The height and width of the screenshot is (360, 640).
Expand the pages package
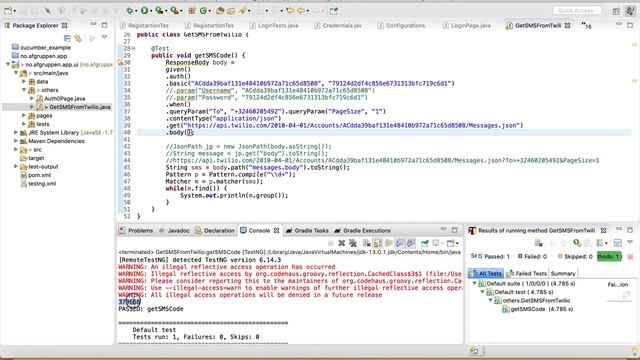[24, 116]
